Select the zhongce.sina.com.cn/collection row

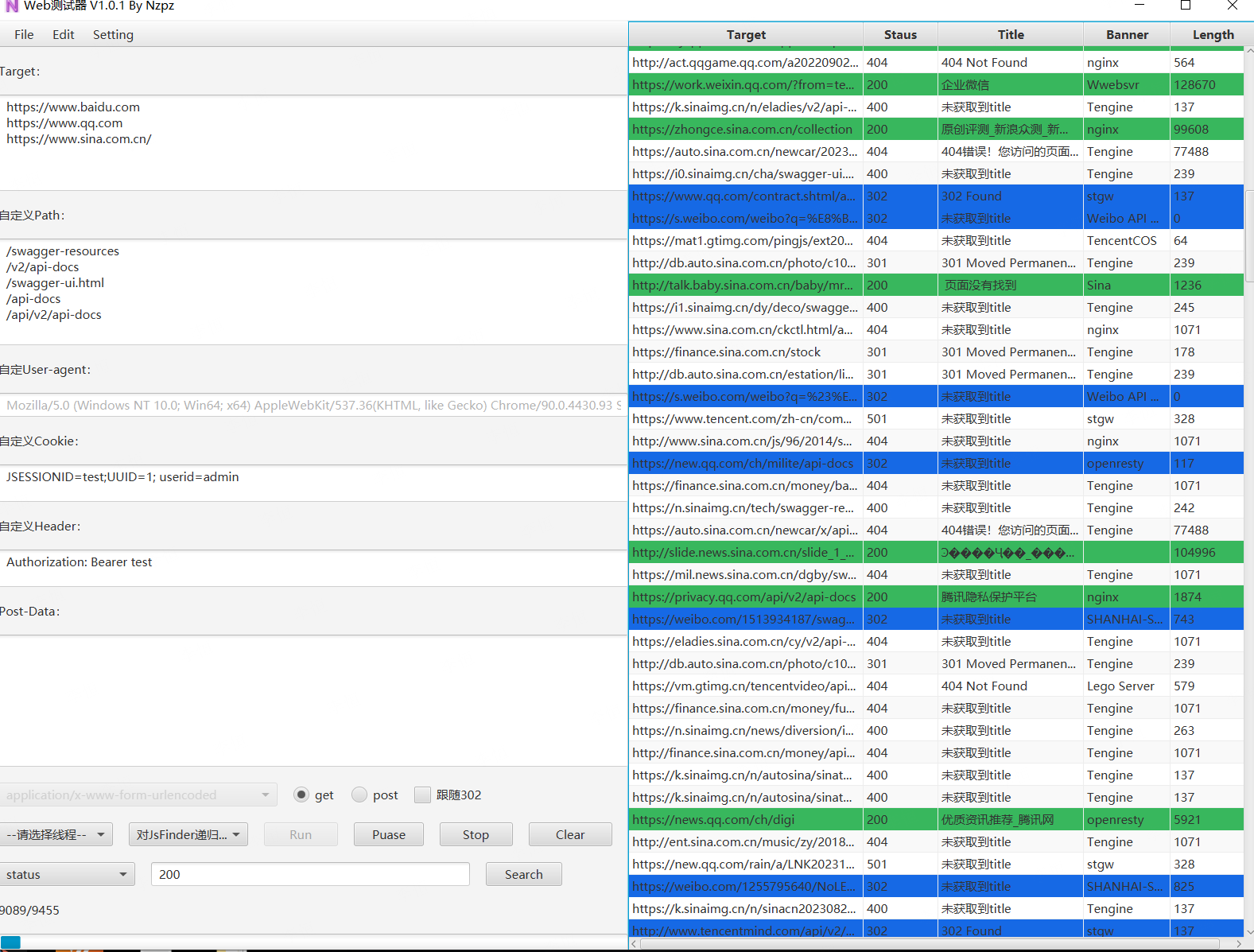(936, 129)
